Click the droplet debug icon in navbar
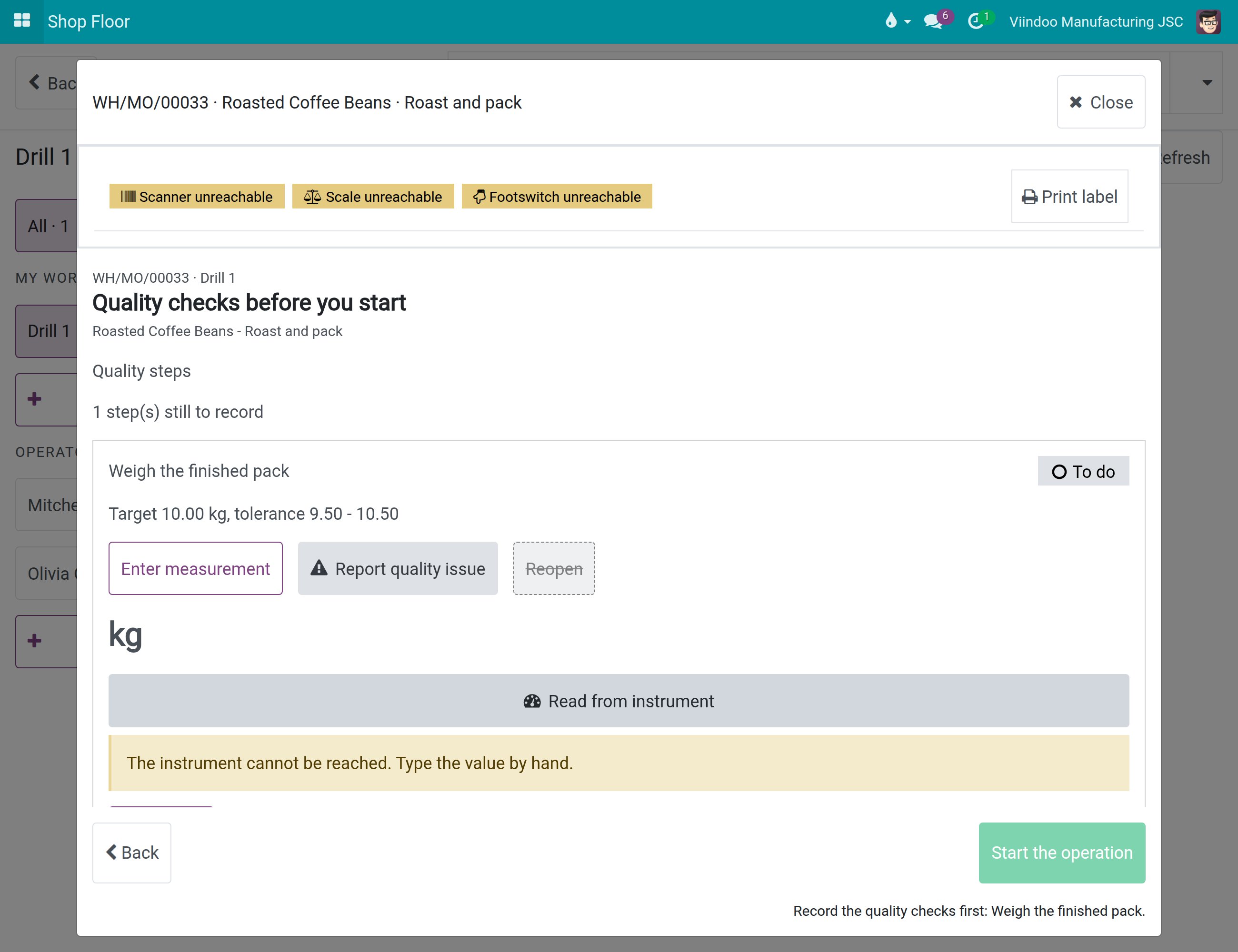This screenshot has width=1238, height=952. [898, 21]
